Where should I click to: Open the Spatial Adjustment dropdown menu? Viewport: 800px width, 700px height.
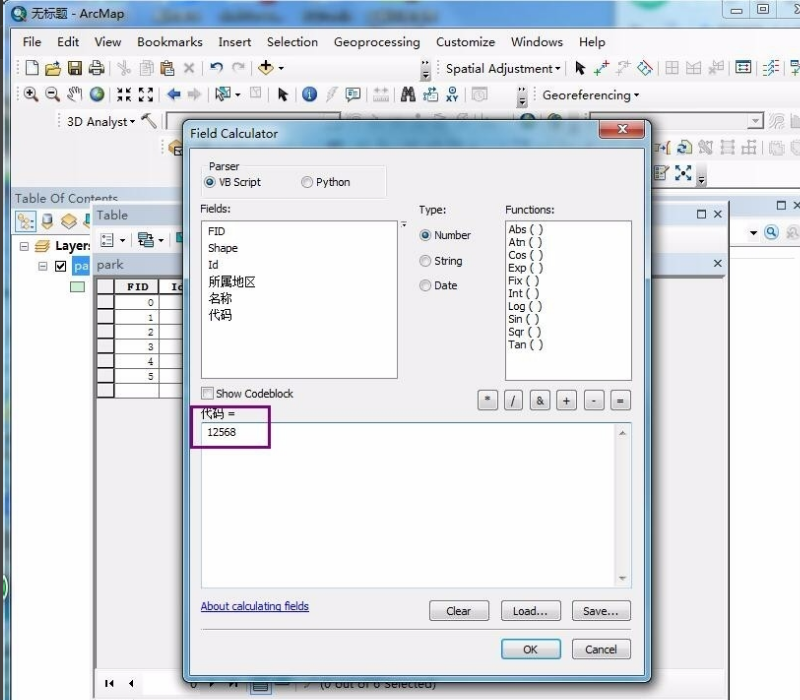click(x=503, y=68)
